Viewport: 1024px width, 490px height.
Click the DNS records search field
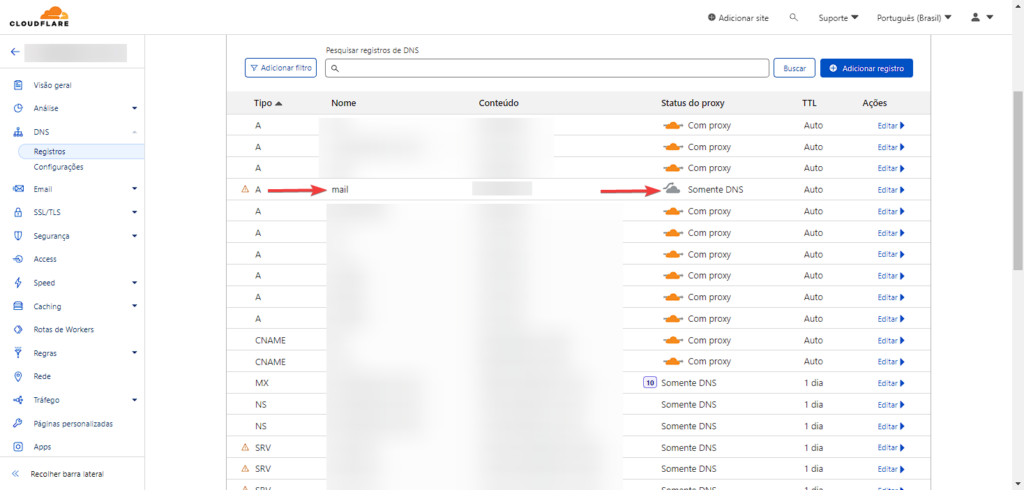pyautogui.click(x=547, y=68)
